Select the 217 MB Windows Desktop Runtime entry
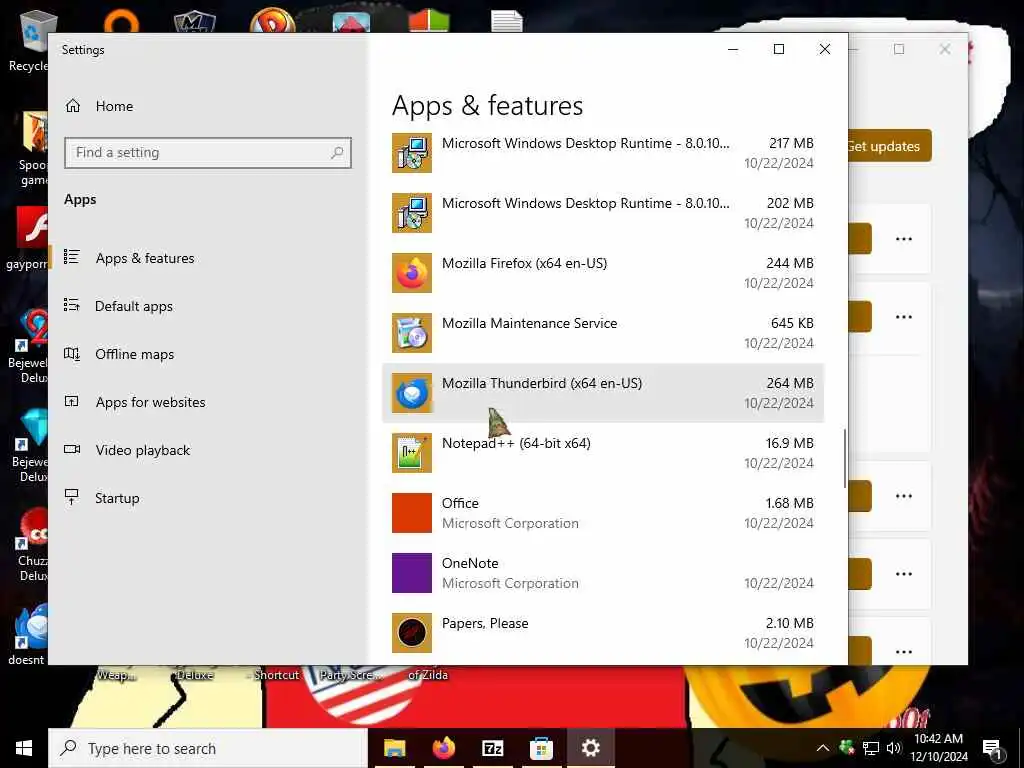The width and height of the screenshot is (1024, 768). 603,153
